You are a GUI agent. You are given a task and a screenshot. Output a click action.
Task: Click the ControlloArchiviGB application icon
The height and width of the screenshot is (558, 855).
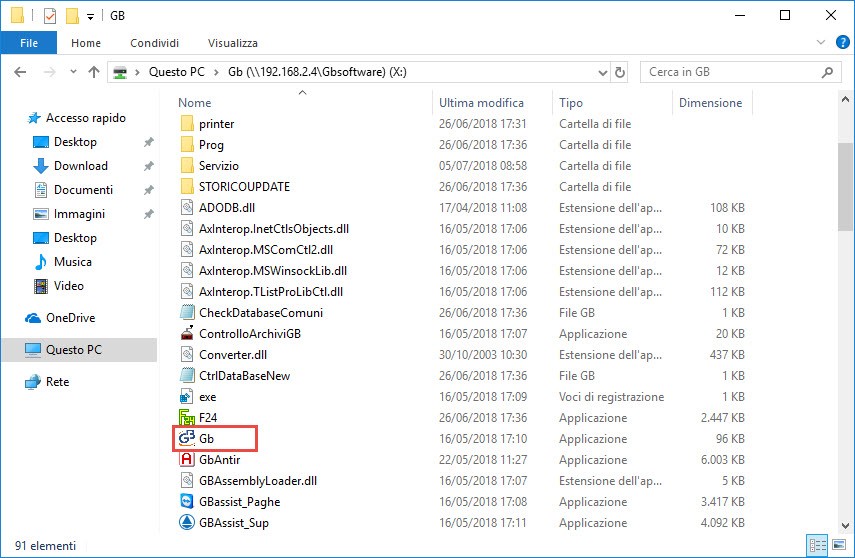(187, 333)
